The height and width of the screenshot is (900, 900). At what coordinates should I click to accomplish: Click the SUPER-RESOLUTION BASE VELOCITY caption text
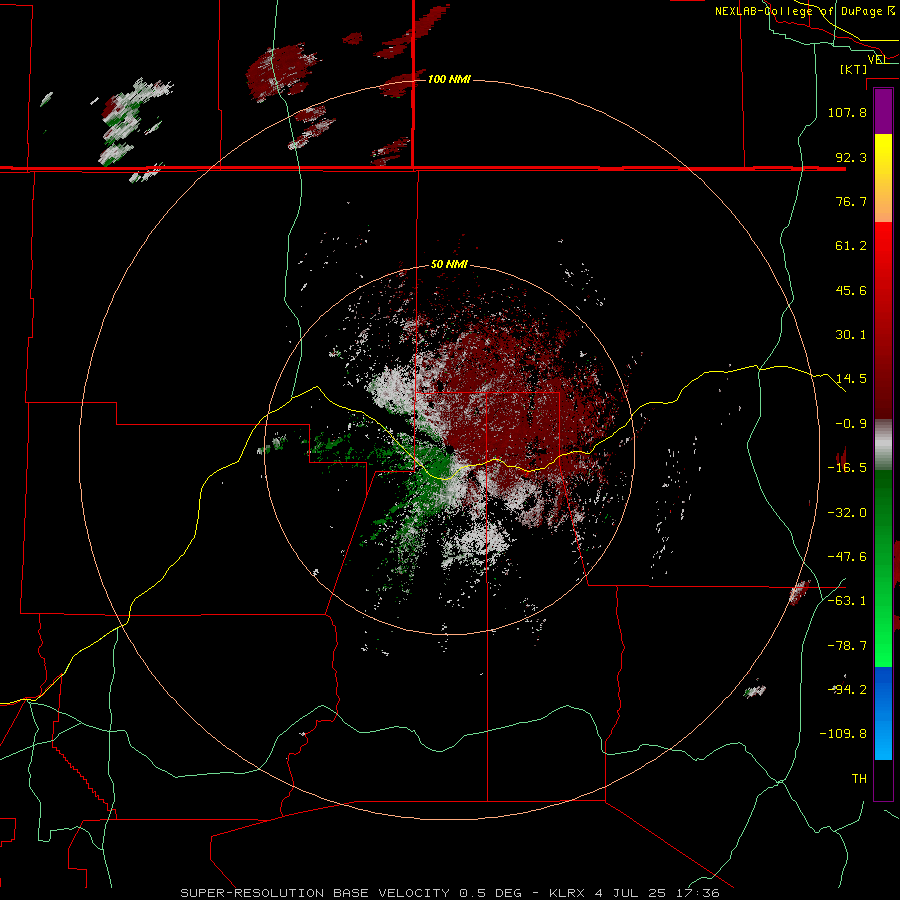[x=315, y=893]
